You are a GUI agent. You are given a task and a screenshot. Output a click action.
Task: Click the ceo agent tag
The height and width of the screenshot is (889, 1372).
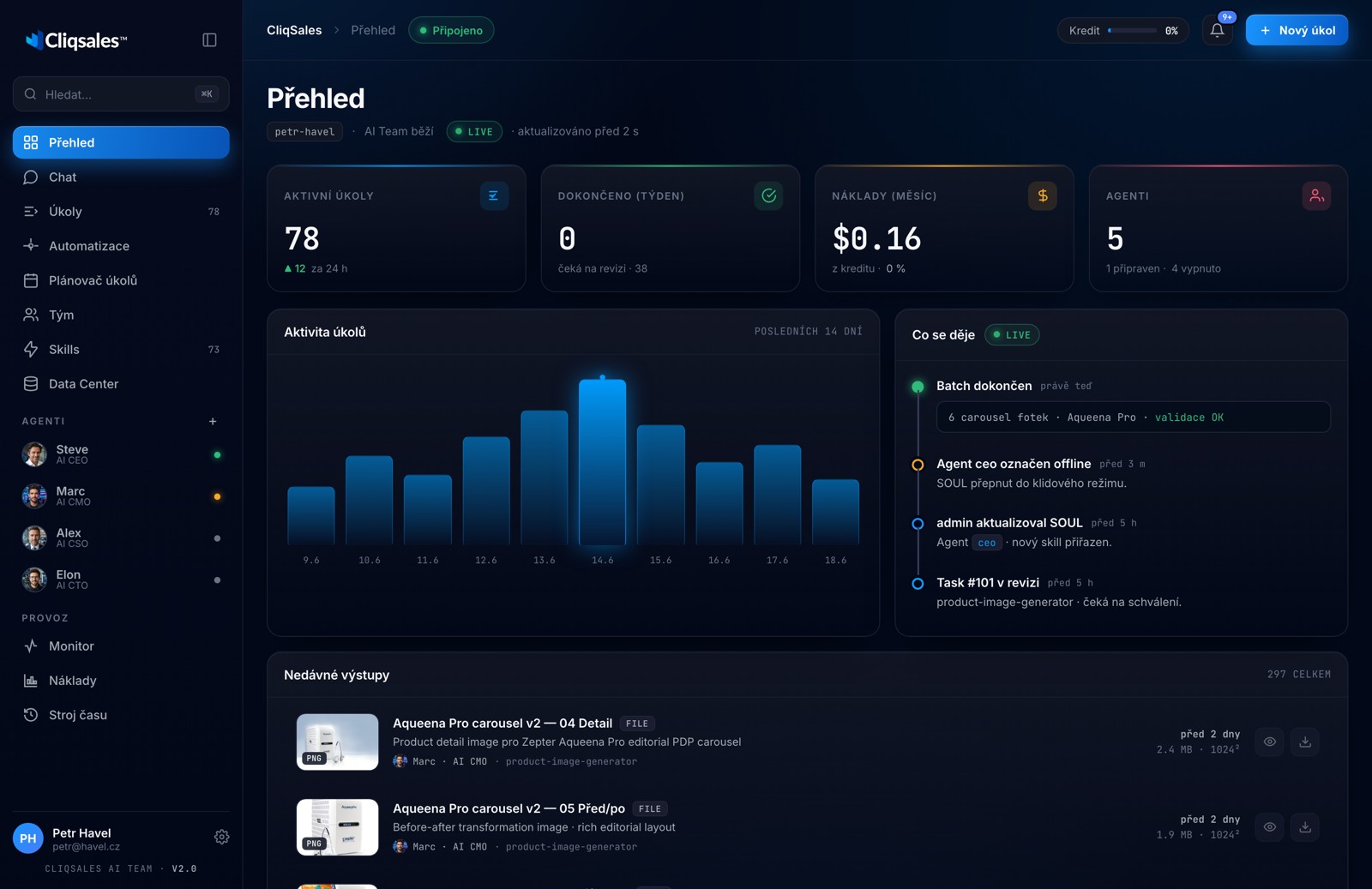(x=987, y=543)
